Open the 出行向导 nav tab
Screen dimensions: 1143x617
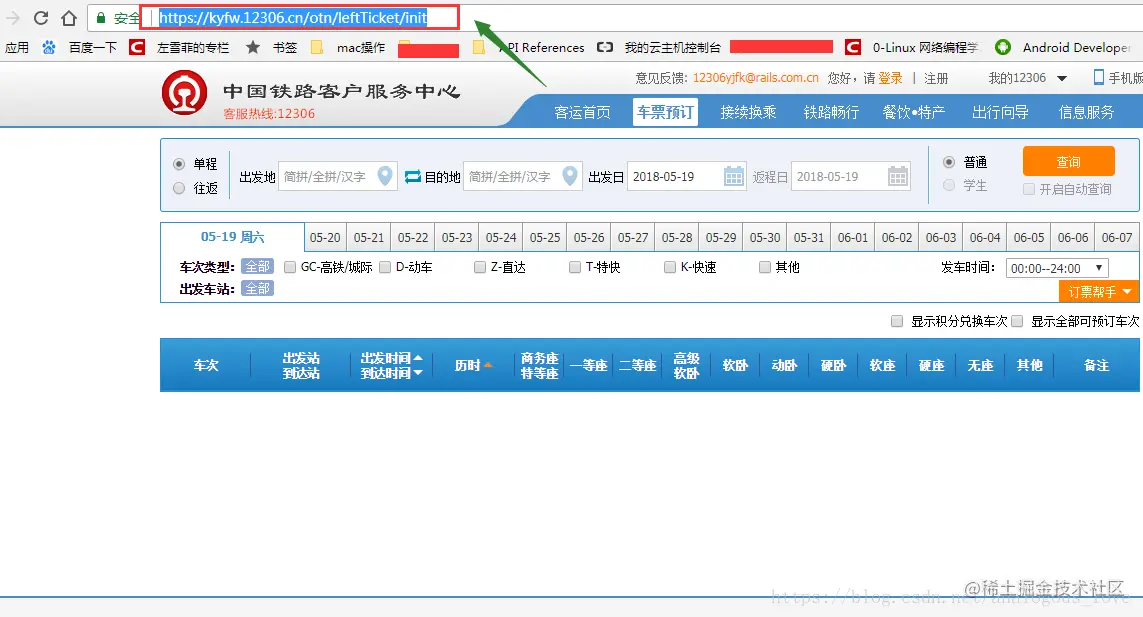click(x=1000, y=112)
